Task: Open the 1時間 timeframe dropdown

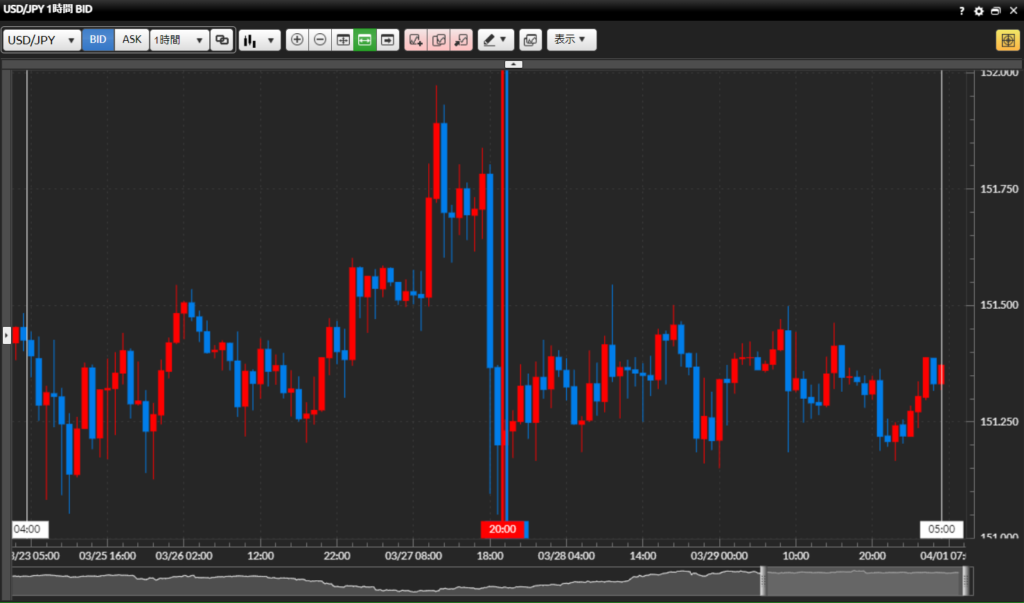Action: tap(179, 40)
